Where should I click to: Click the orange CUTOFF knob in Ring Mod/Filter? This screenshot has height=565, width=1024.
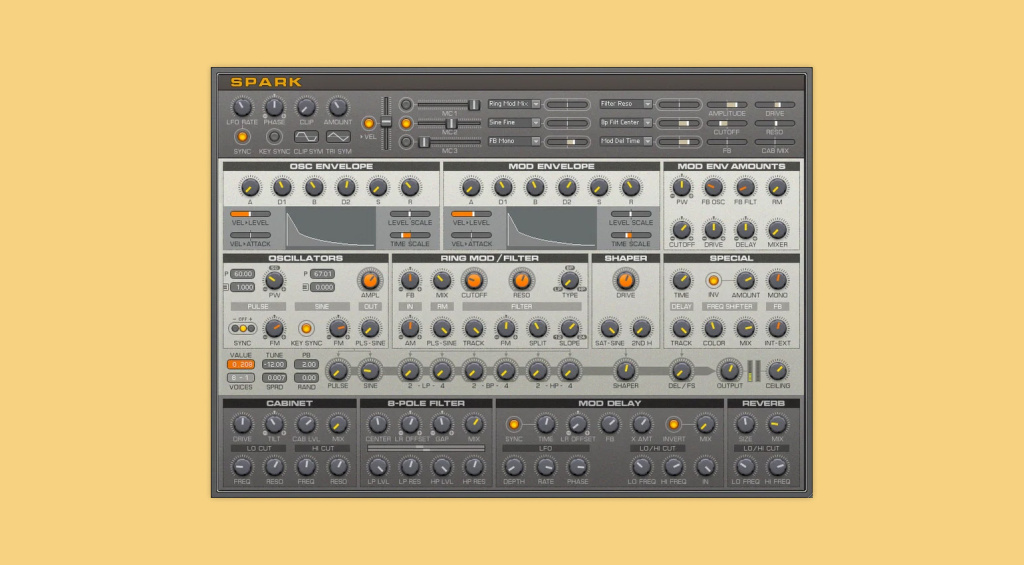tap(473, 280)
